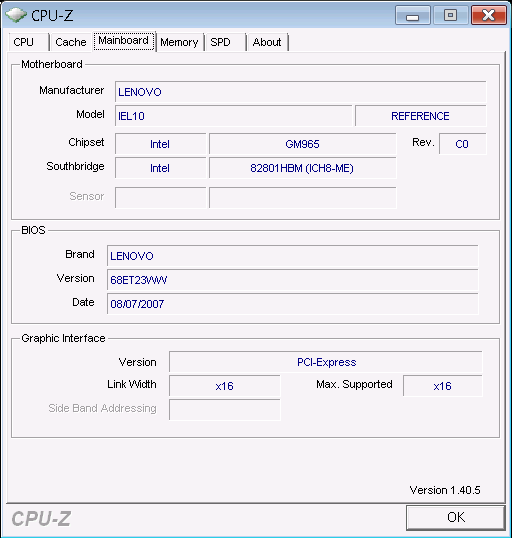
Task: Click the Graphic Interface group label
Action: (x=63, y=338)
